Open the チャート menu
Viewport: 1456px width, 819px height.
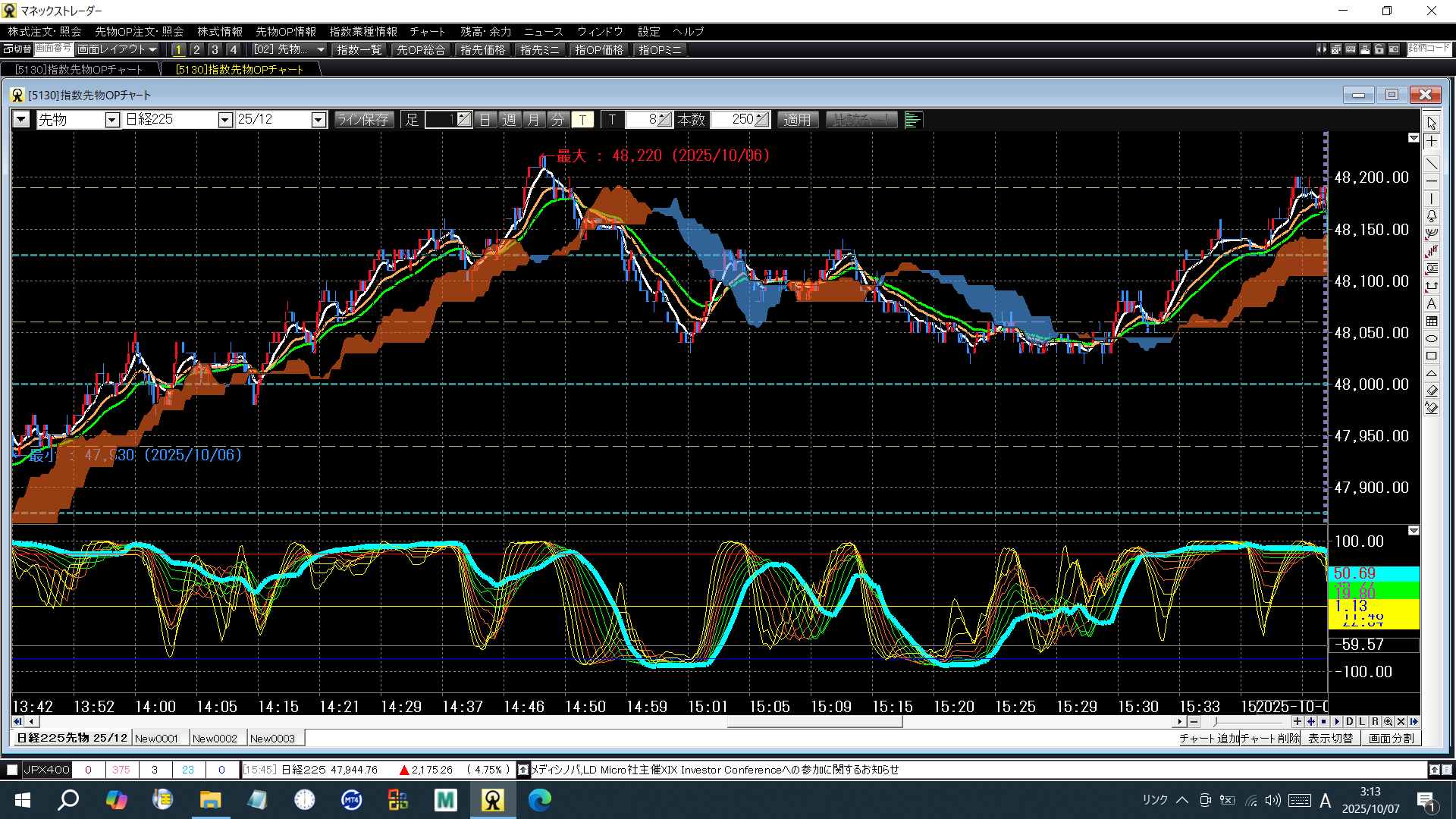(427, 31)
